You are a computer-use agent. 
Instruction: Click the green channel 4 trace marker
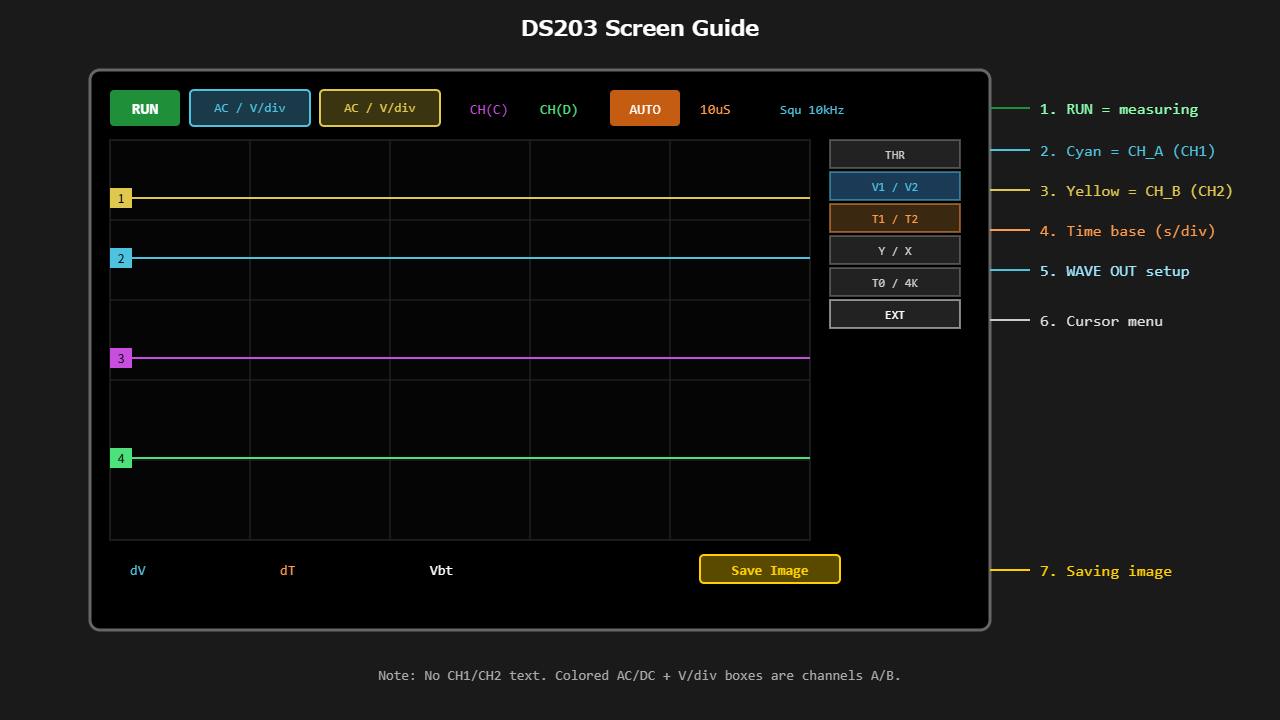tap(121, 458)
